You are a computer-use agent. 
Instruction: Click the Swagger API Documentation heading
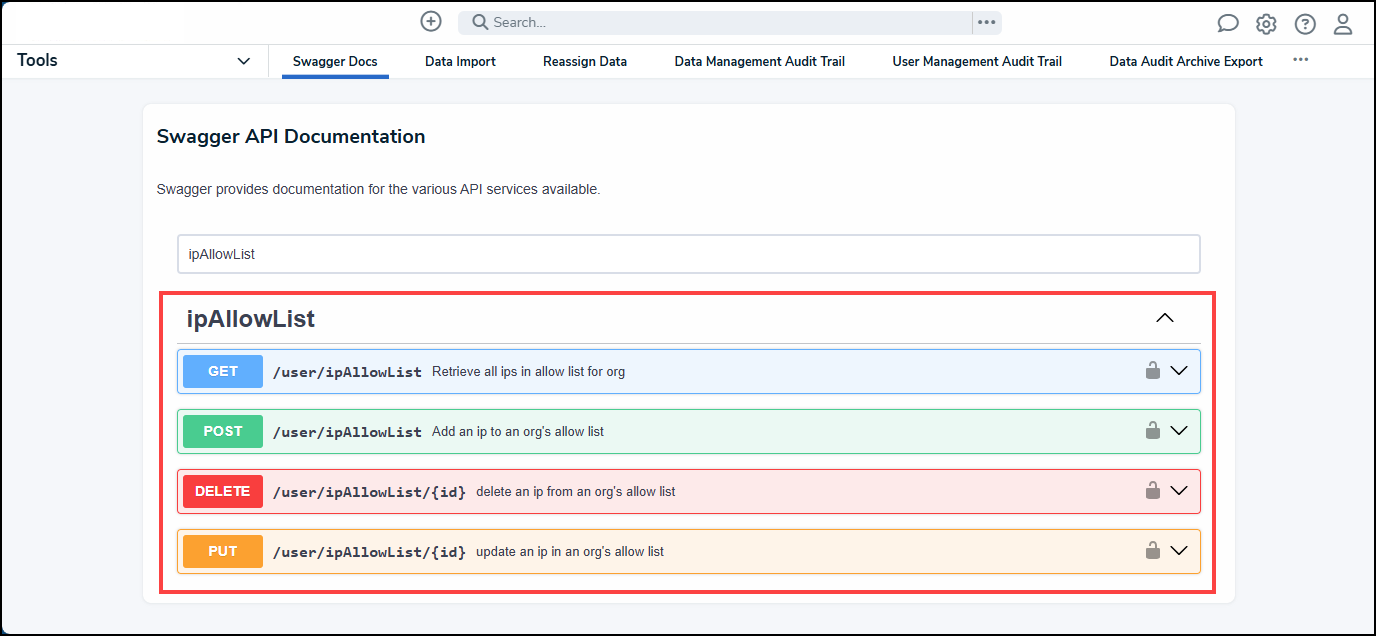291,137
